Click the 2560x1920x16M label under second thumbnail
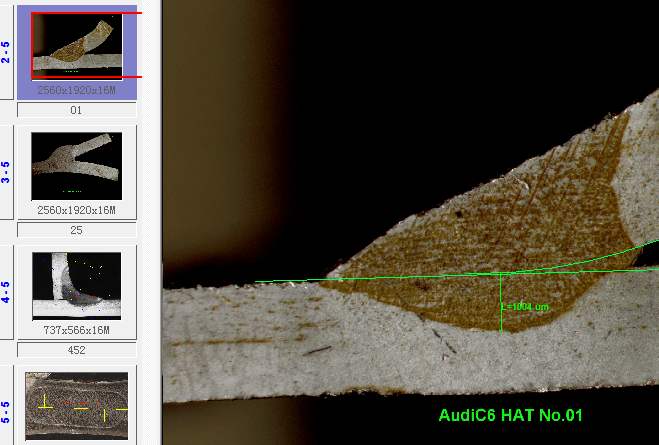 [76, 210]
